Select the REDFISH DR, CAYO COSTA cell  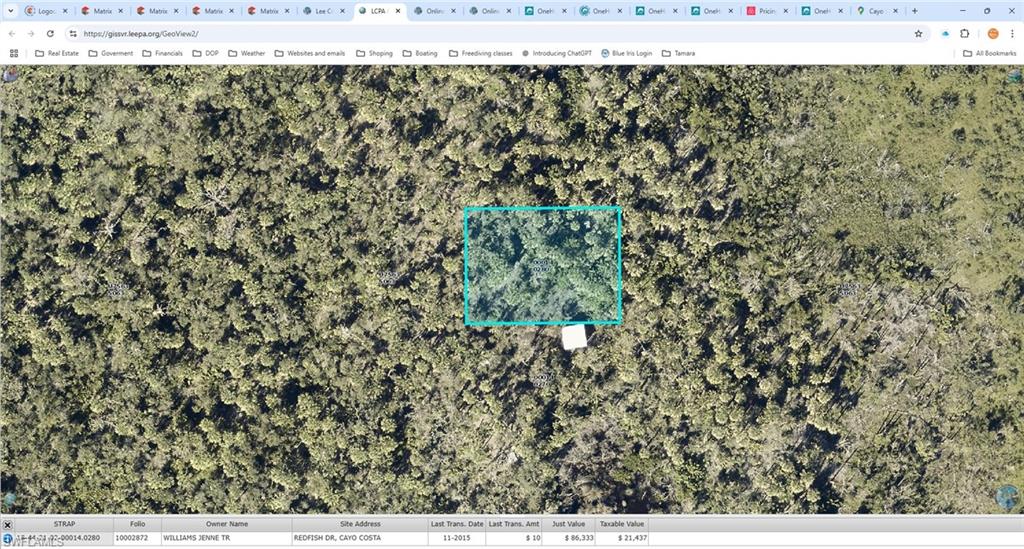click(x=360, y=538)
